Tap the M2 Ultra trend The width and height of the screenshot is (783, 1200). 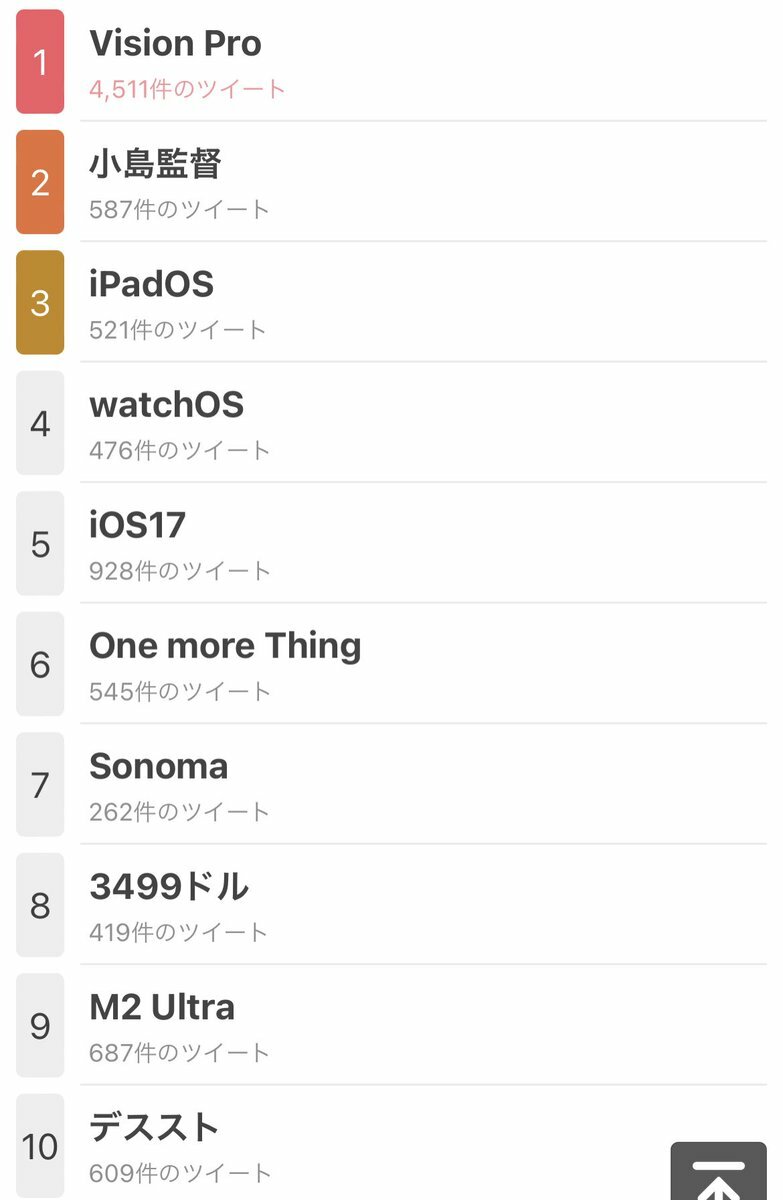(x=162, y=1007)
